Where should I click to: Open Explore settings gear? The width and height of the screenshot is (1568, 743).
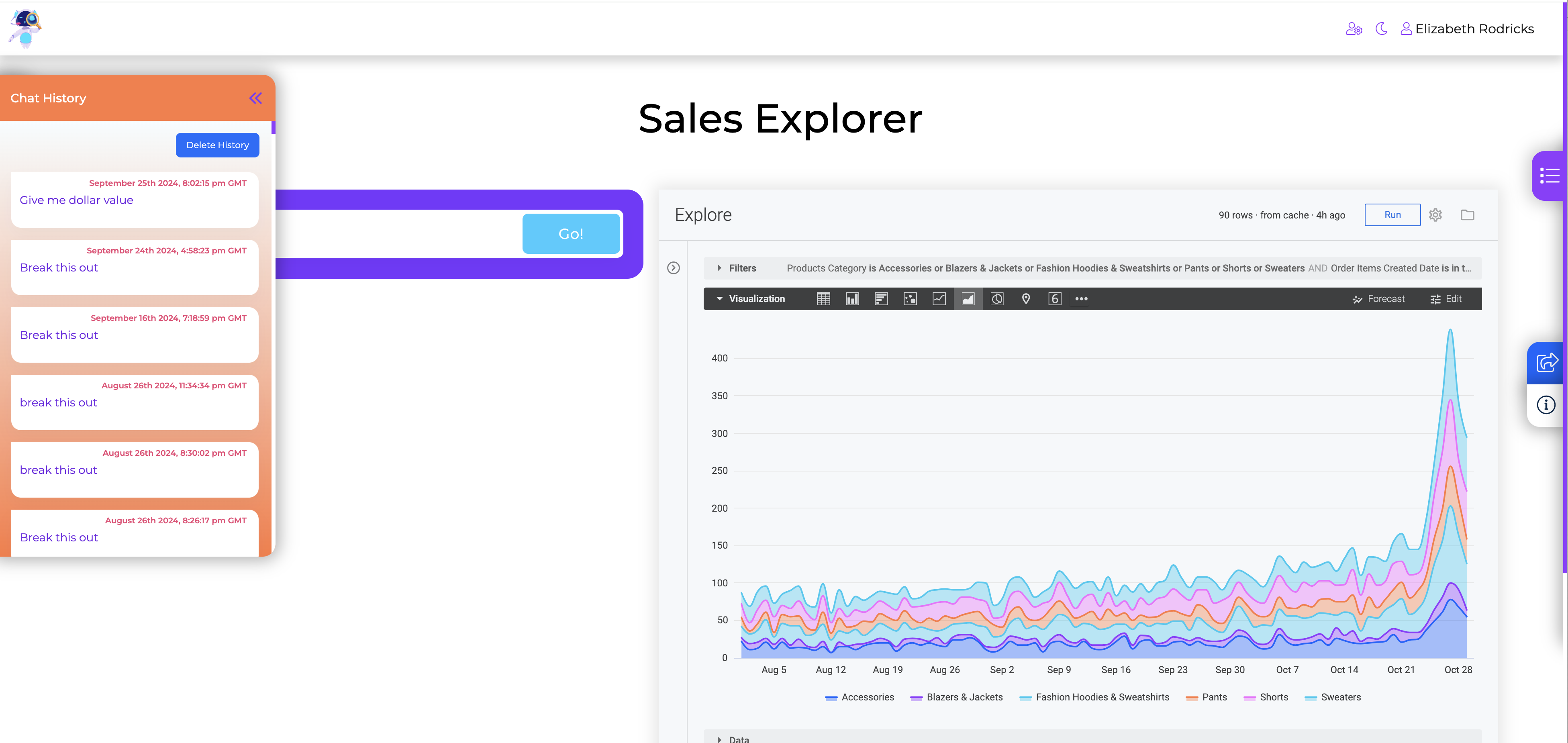[1435, 215]
